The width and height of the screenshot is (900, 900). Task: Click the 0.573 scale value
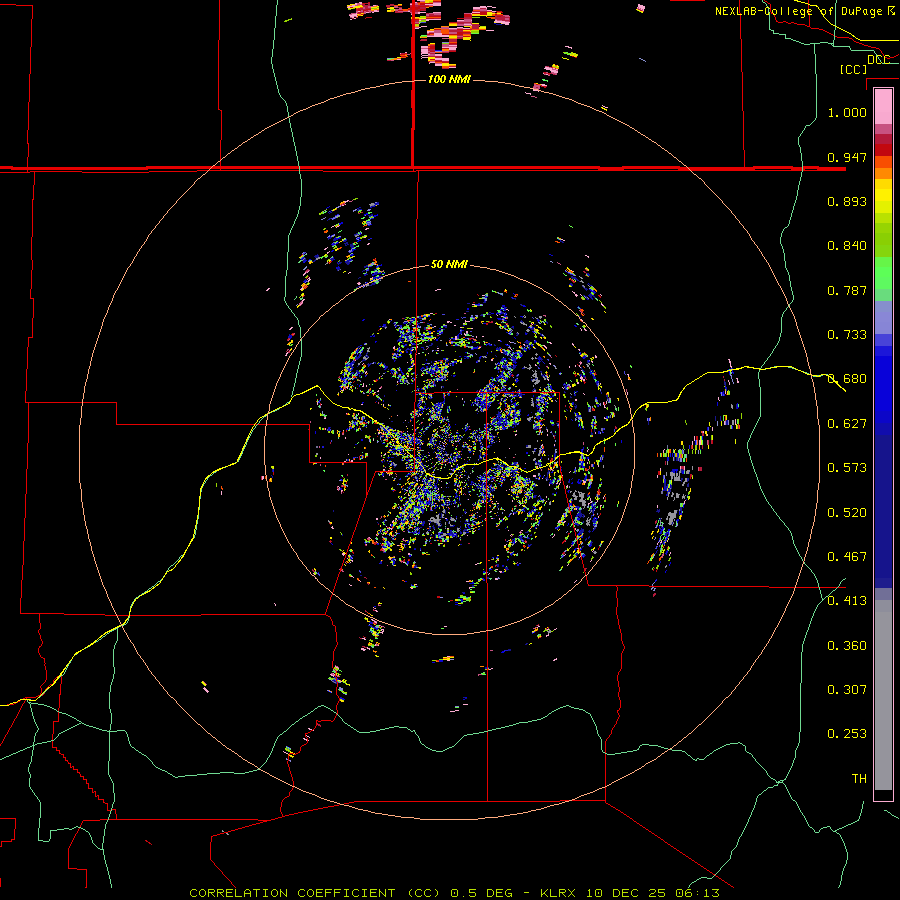[847, 468]
